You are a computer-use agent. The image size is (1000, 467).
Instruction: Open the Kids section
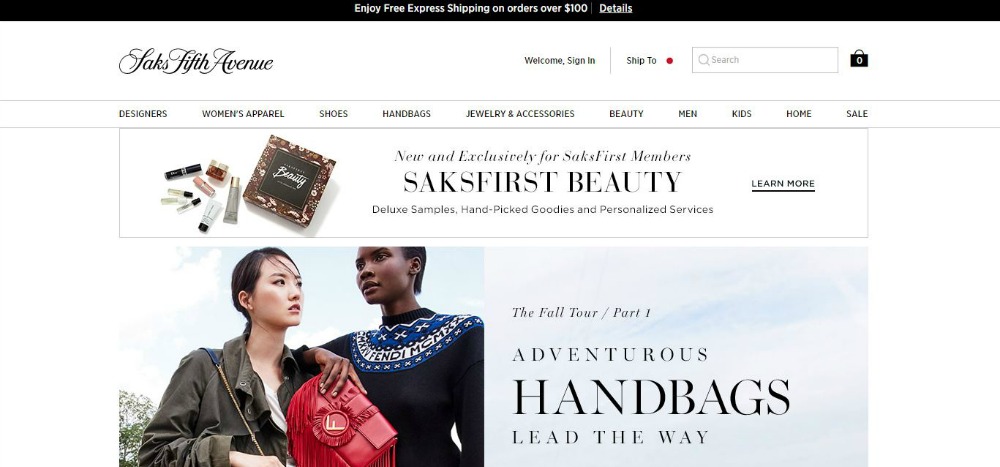tap(742, 114)
